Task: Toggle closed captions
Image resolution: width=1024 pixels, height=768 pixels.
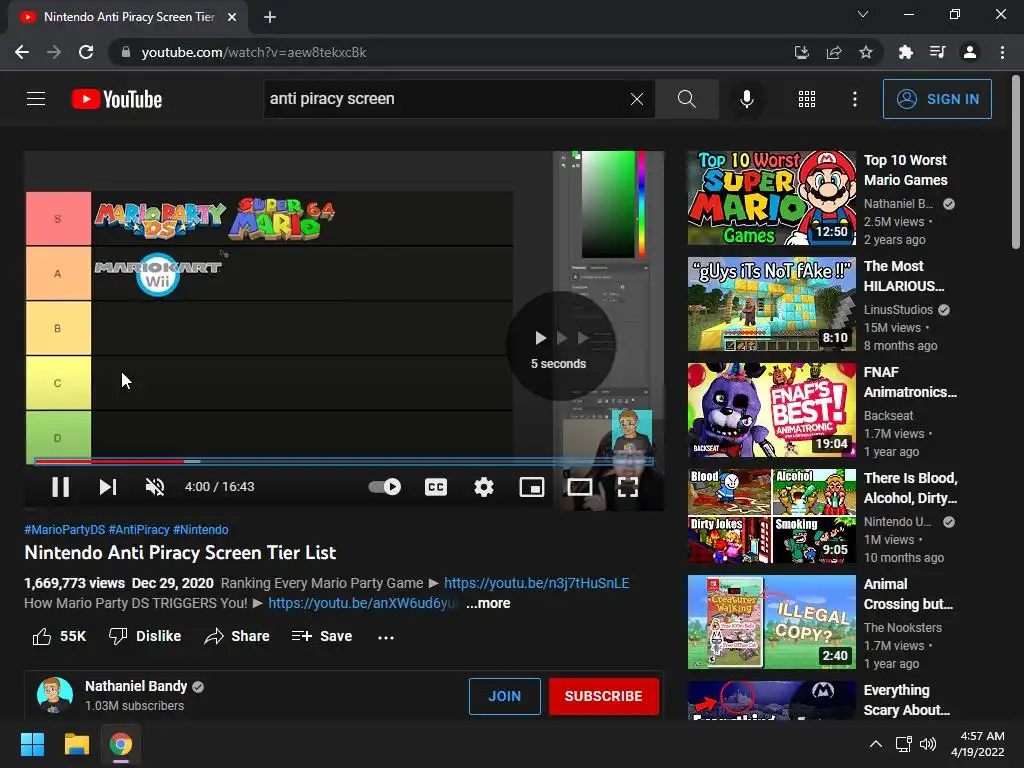Action: [436, 487]
